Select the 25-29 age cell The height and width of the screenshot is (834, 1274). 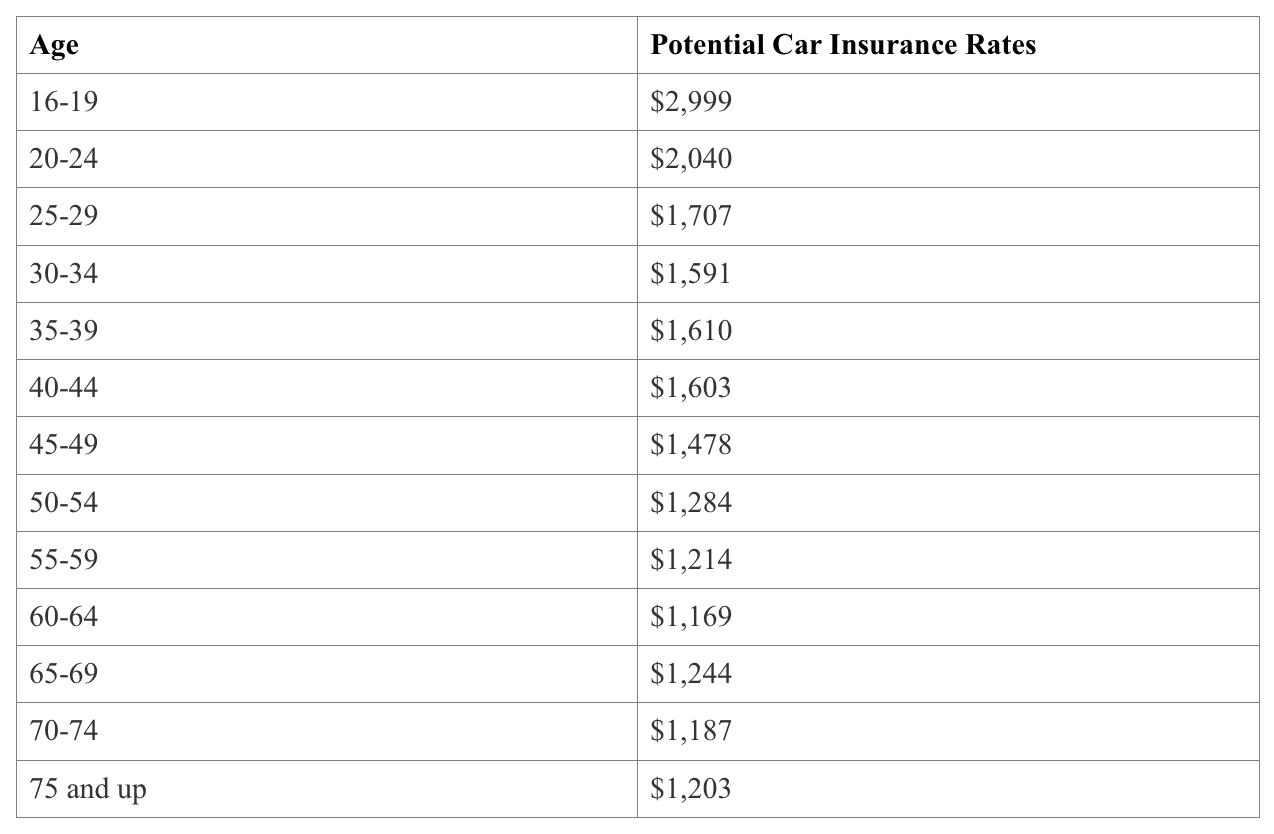pos(64,216)
